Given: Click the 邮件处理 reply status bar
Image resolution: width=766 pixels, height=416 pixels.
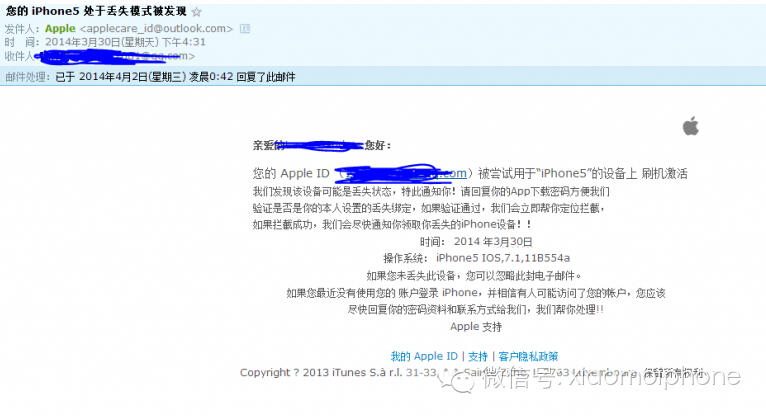Looking at the screenshot, I should pyautogui.click(x=383, y=76).
